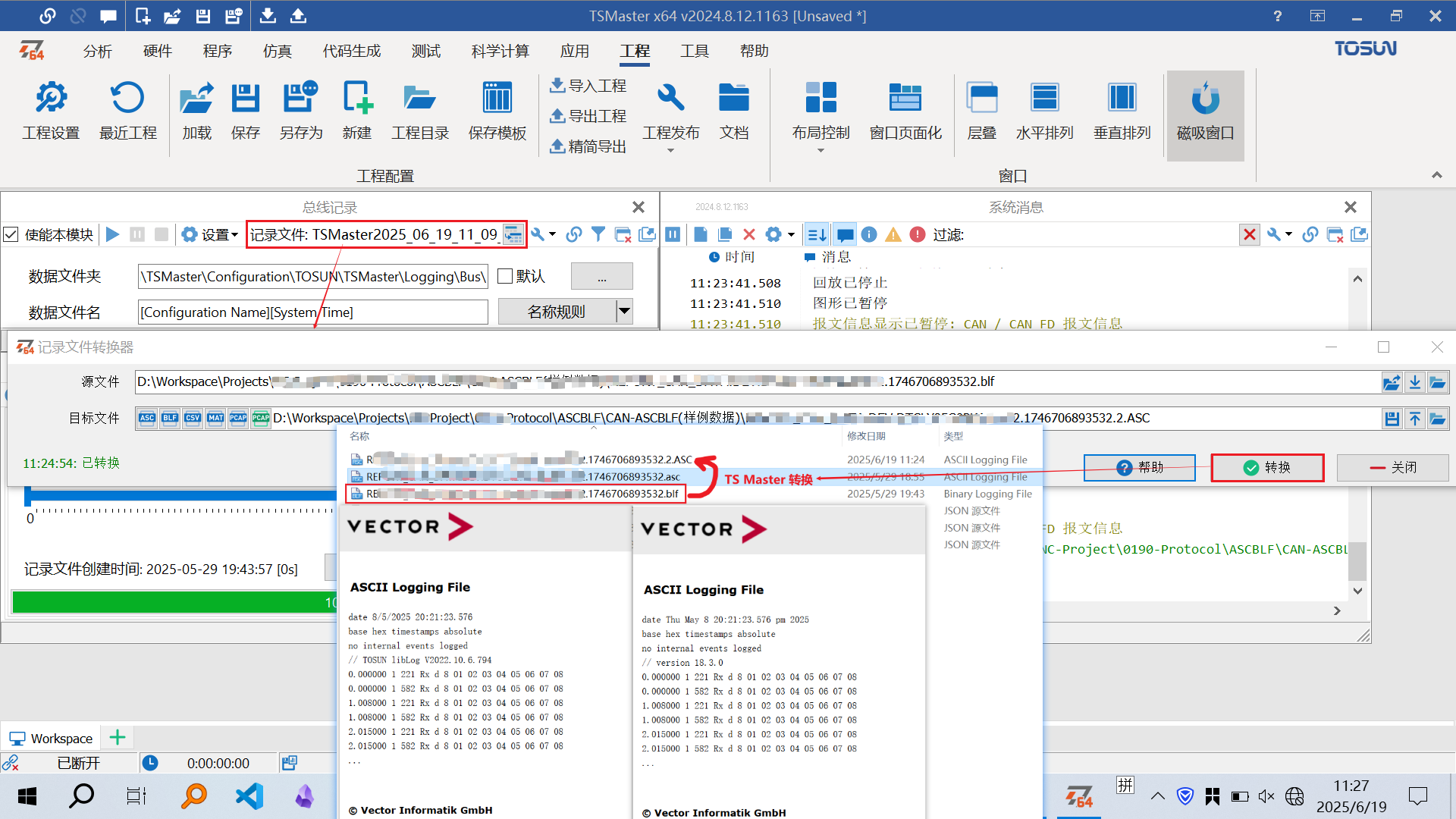Click the 新建 new project icon
This screenshot has height=819, width=1456.
[356, 111]
